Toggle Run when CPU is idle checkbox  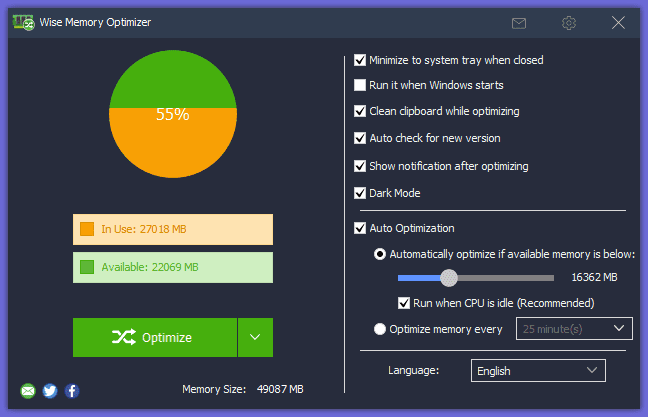(404, 303)
